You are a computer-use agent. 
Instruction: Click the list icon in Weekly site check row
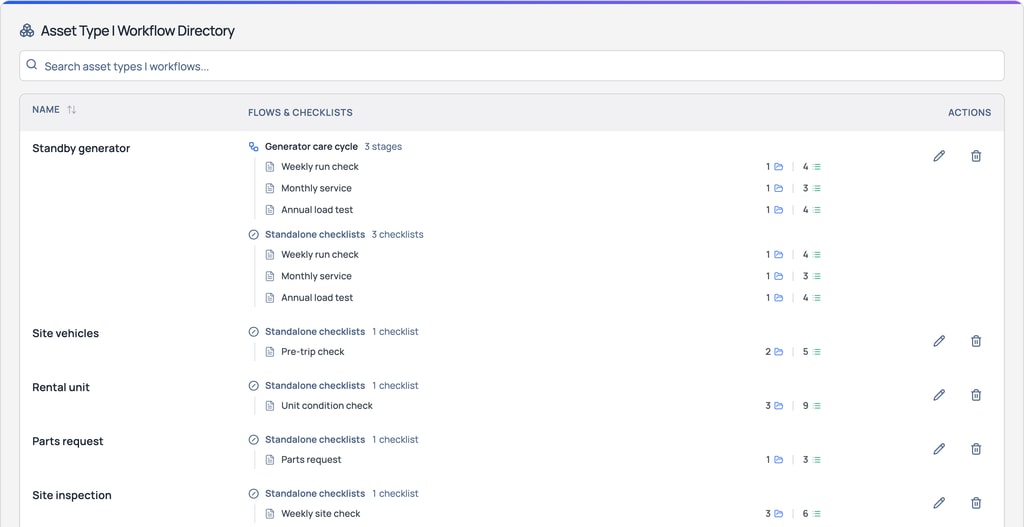point(816,513)
